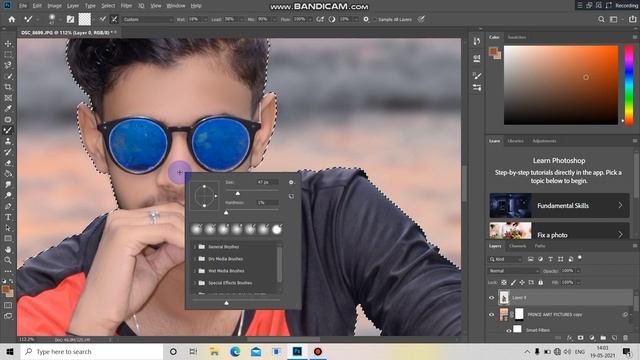Toggle Smart Filters visibility eye
This screenshot has height=360, width=640.
pos(509,330)
